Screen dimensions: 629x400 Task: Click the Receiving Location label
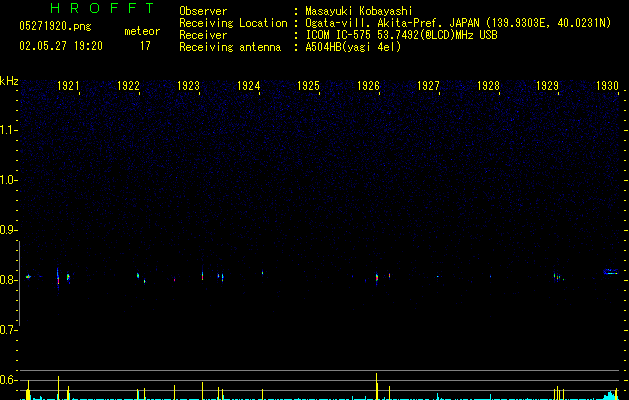click(233, 23)
